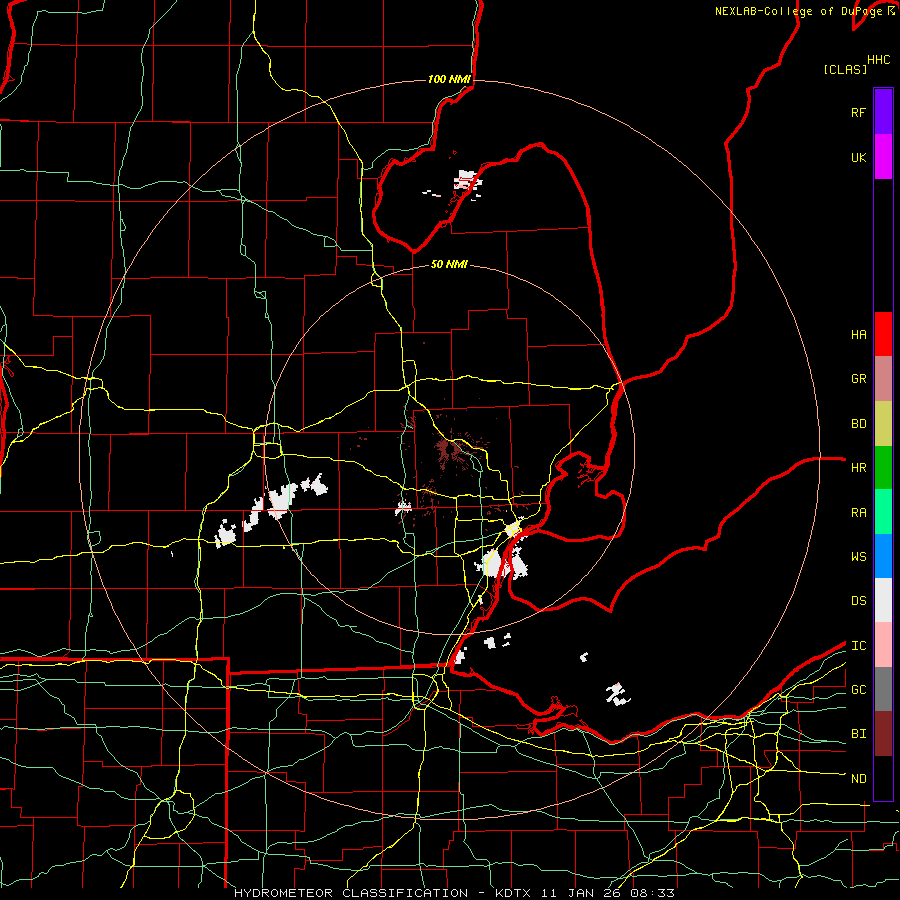Click the HA red legend swatch
Image resolution: width=900 pixels, height=900 pixels.
(883, 334)
